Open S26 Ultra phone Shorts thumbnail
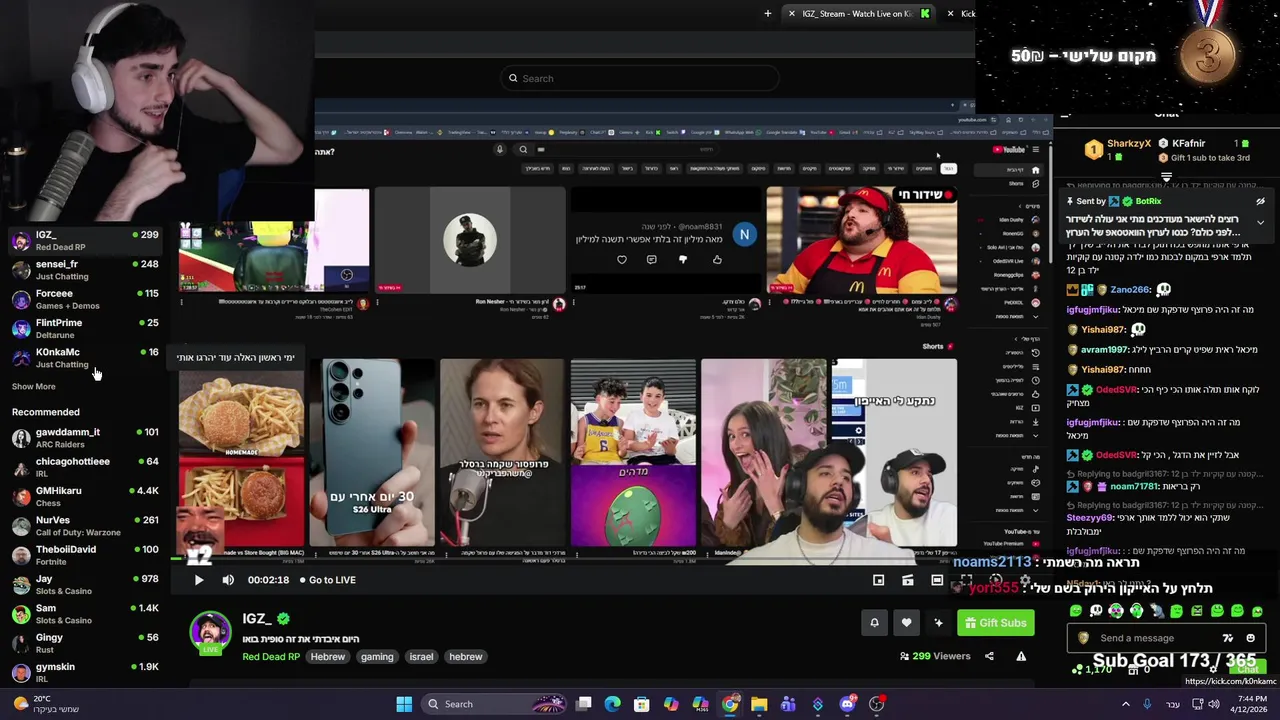 [x=372, y=453]
